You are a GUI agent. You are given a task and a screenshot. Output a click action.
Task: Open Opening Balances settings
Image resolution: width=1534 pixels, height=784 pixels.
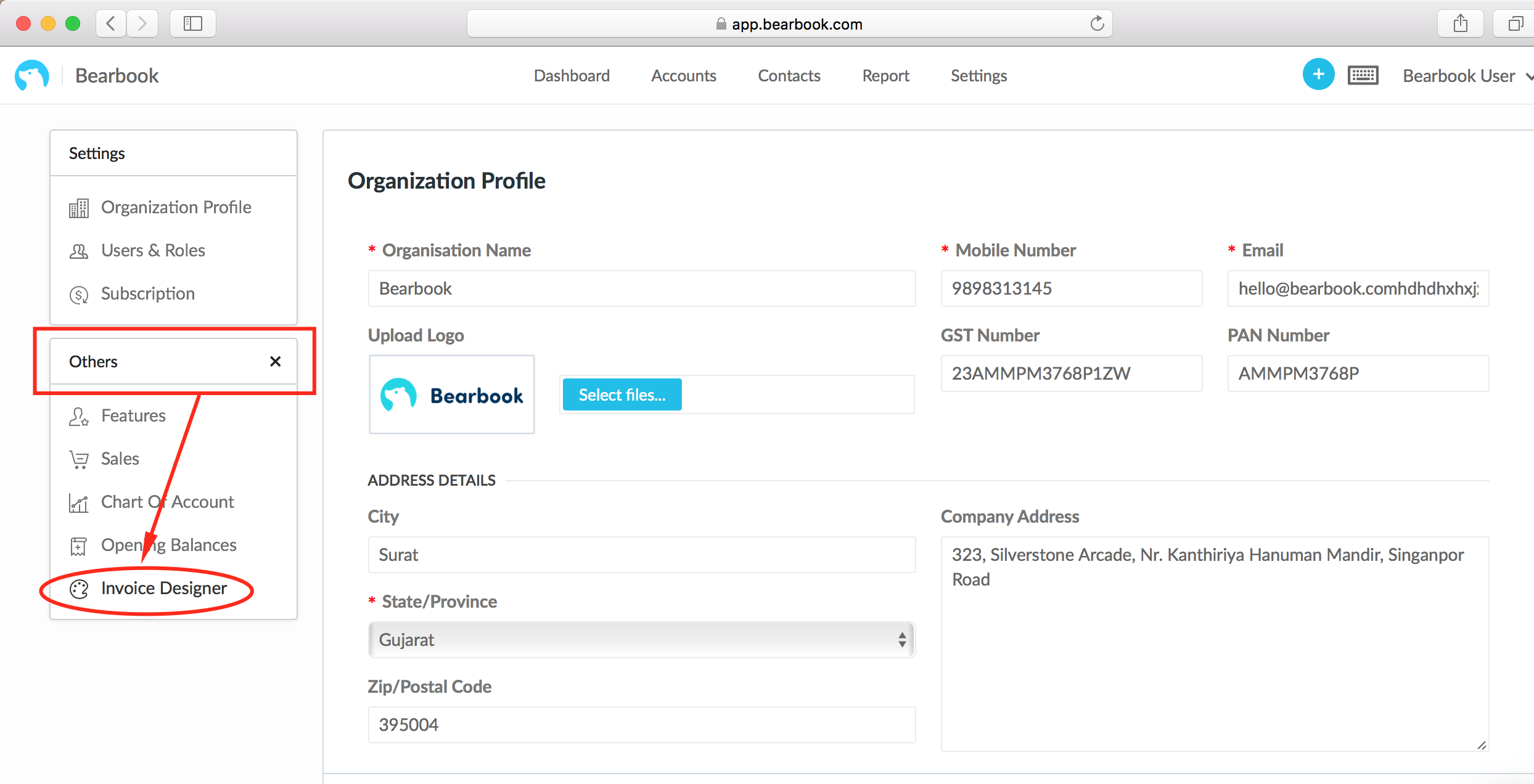(168, 545)
